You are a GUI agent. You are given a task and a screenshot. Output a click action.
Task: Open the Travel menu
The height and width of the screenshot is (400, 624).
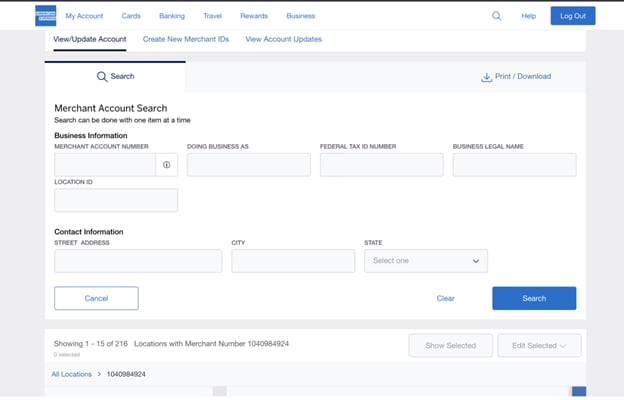pyautogui.click(x=213, y=16)
